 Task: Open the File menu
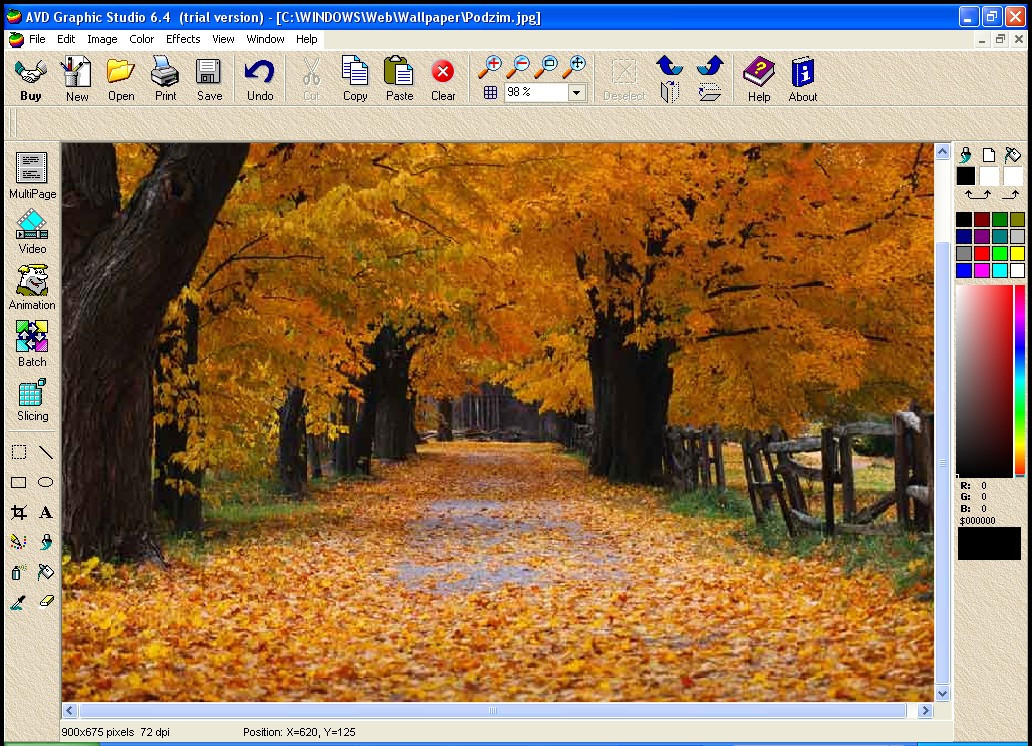click(x=37, y=39)
